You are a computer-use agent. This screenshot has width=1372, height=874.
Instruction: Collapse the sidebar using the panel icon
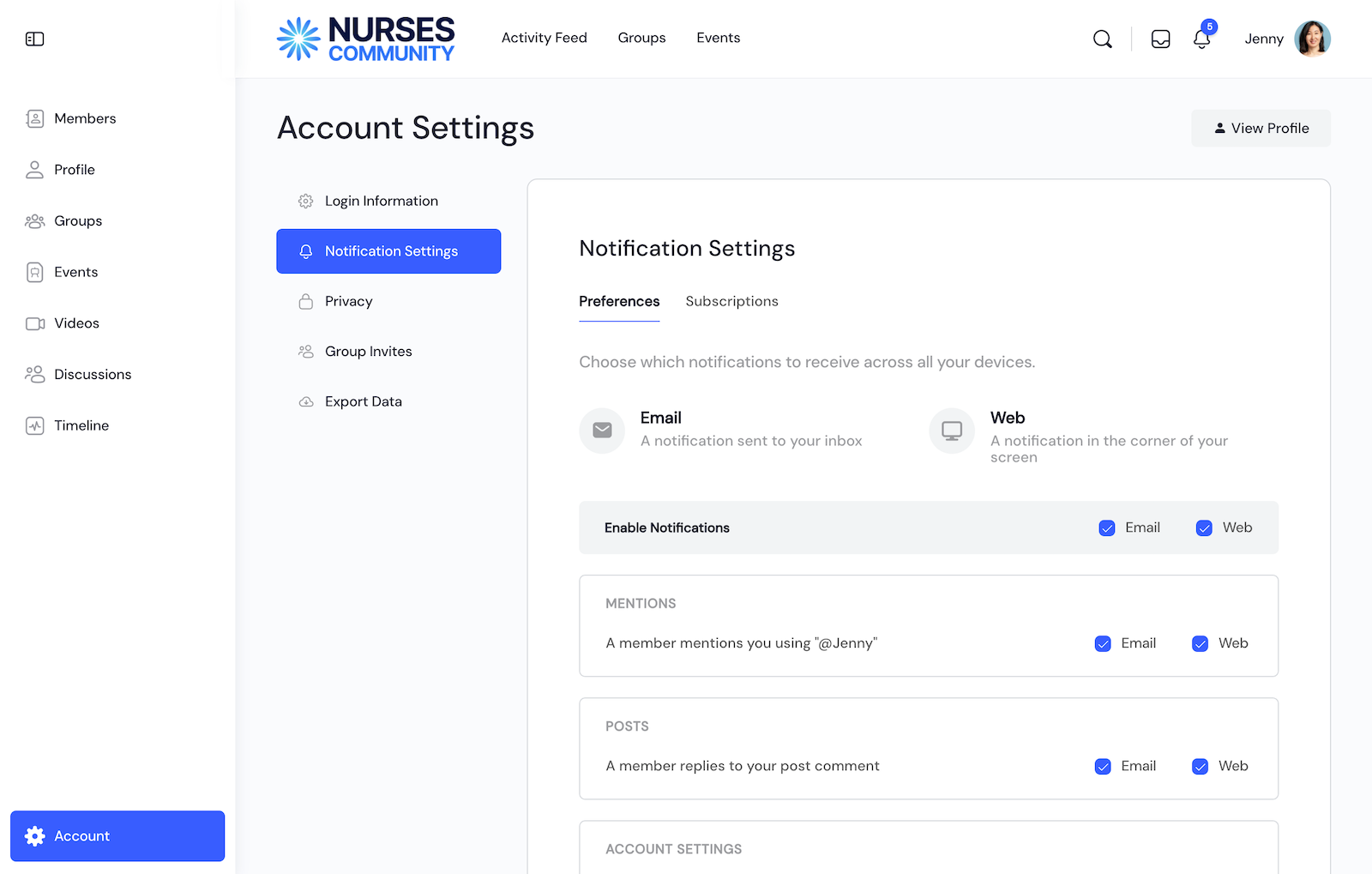34,39
